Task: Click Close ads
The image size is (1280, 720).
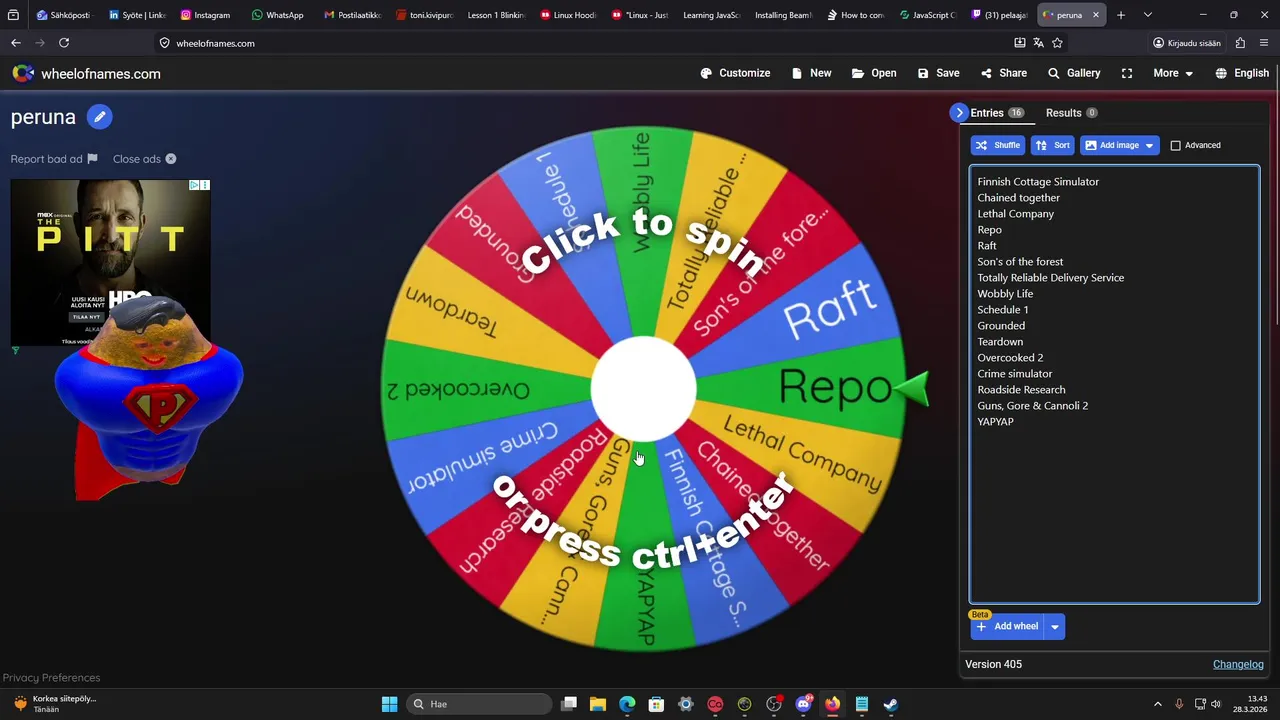Action: pyautogui.click(x=144, y=159)
